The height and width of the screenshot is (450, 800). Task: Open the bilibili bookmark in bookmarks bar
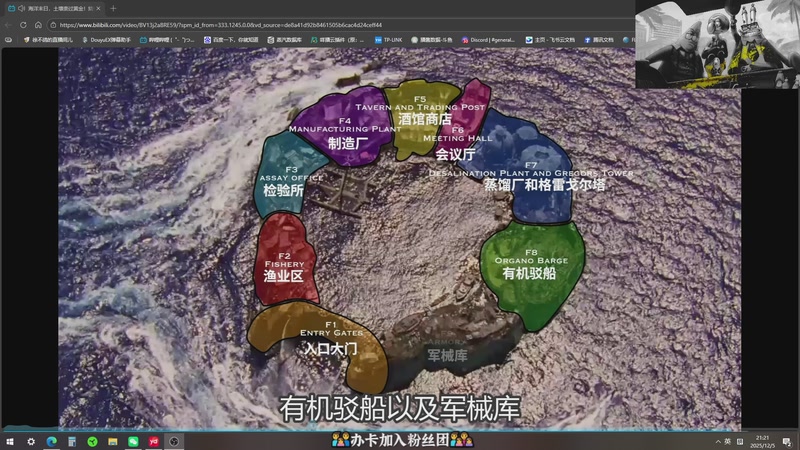167,39
